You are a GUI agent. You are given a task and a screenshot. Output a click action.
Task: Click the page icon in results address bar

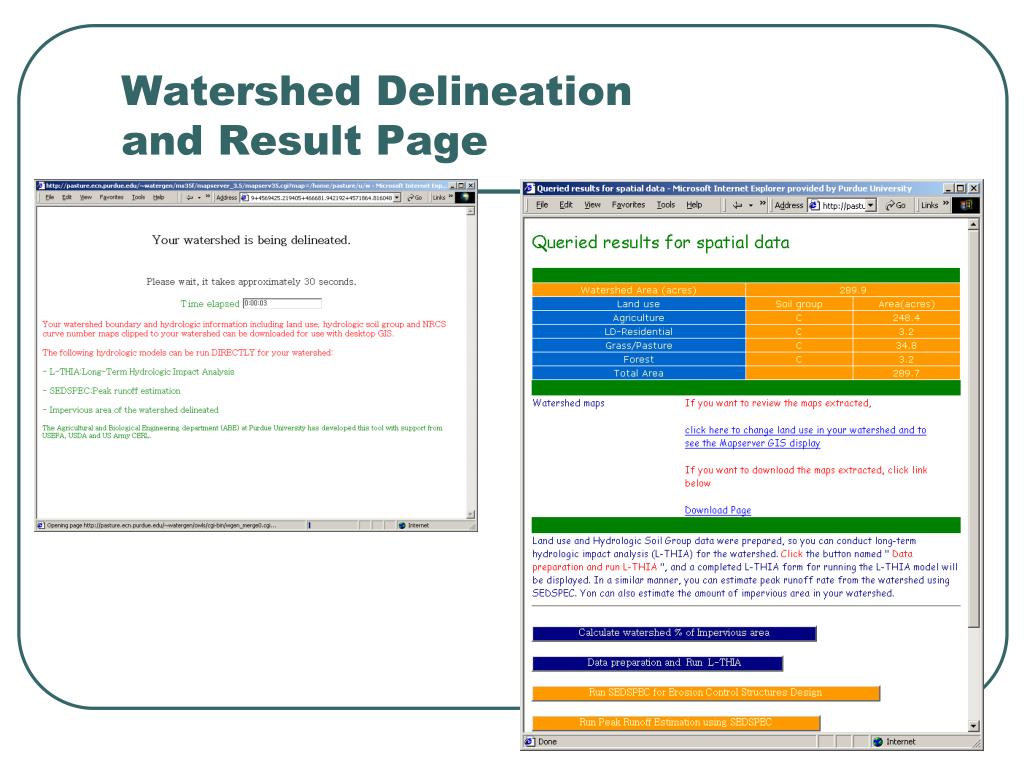point(814,206)
